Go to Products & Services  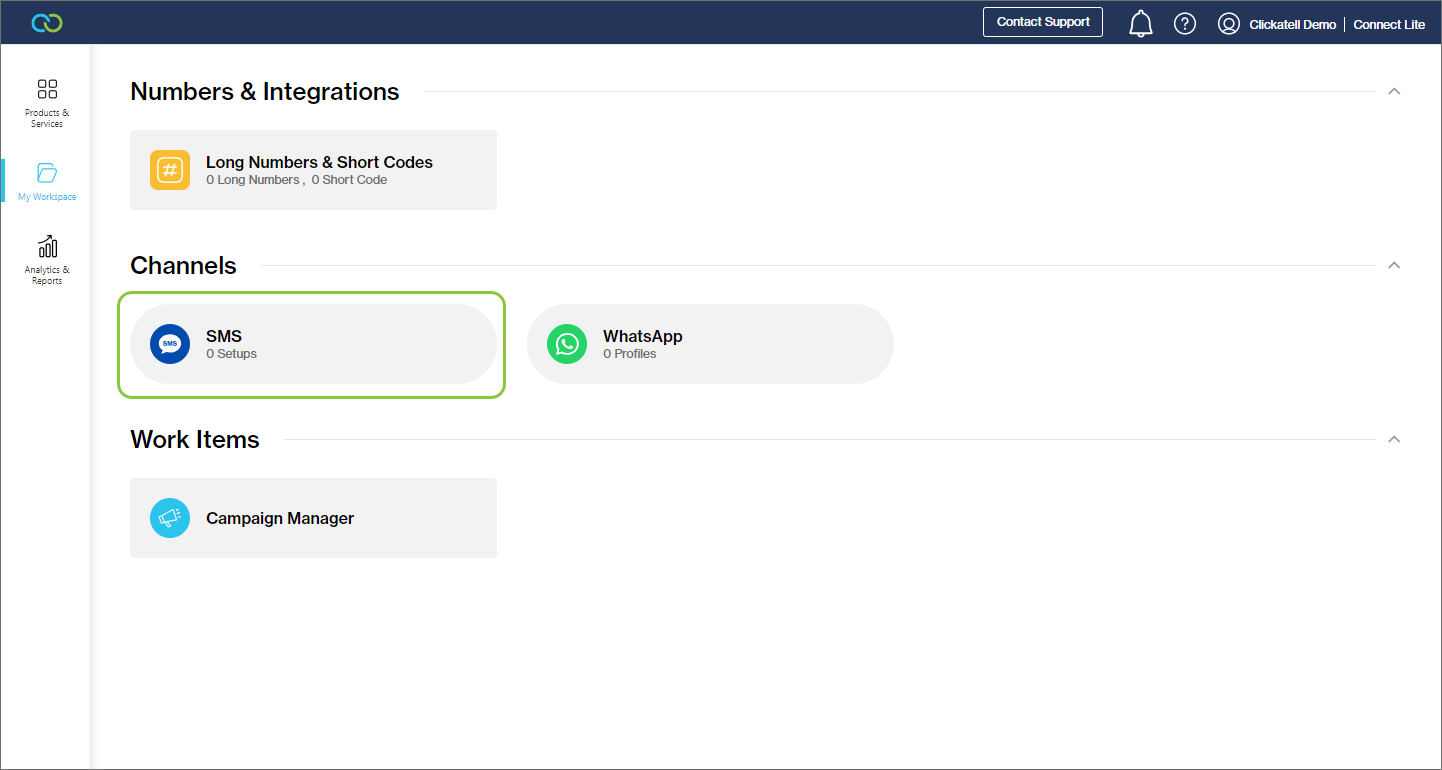[x=47, y=103]
